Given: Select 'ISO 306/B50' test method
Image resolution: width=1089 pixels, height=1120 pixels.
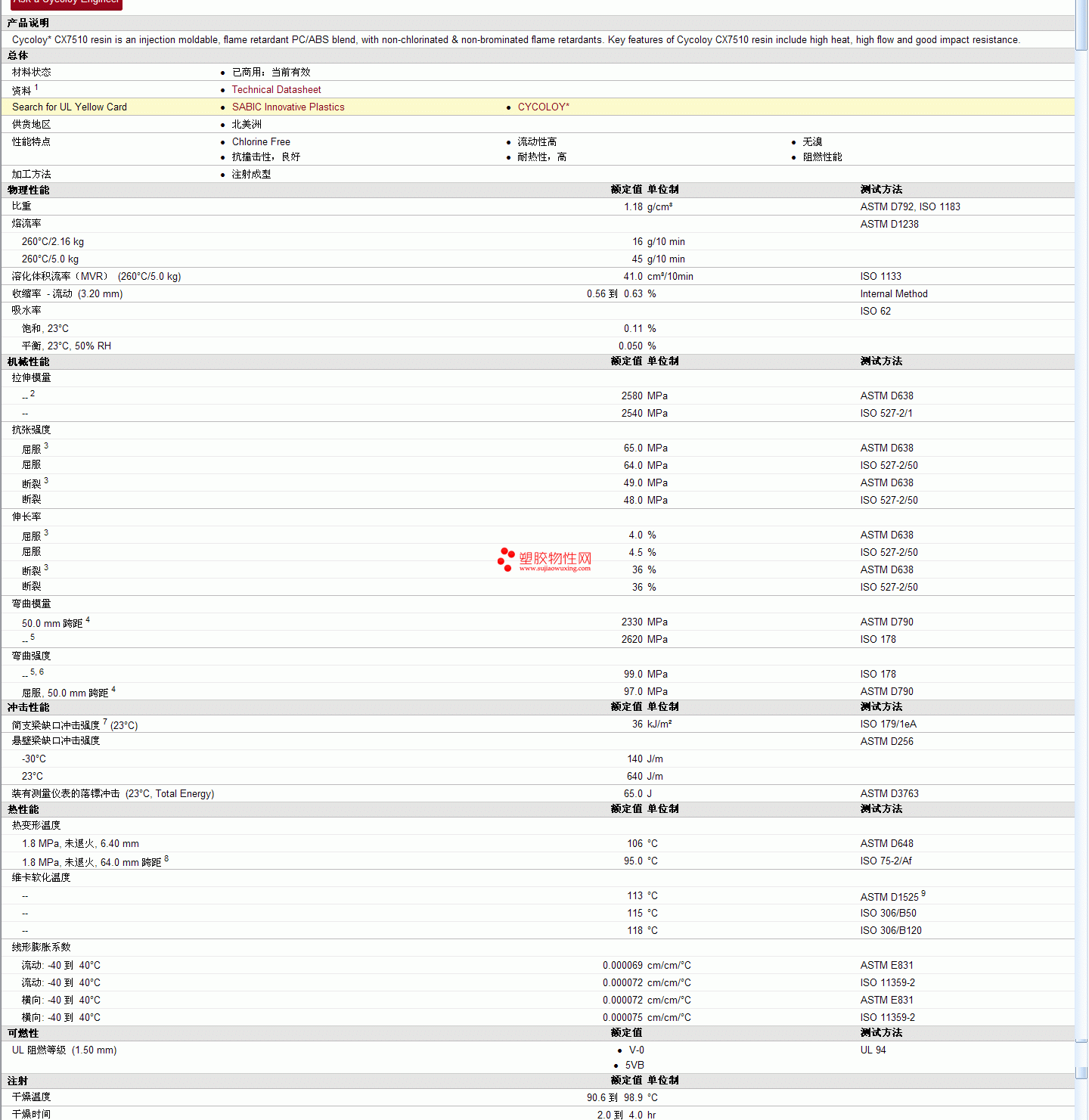Looking at the screenshot, I should point(889,913).
